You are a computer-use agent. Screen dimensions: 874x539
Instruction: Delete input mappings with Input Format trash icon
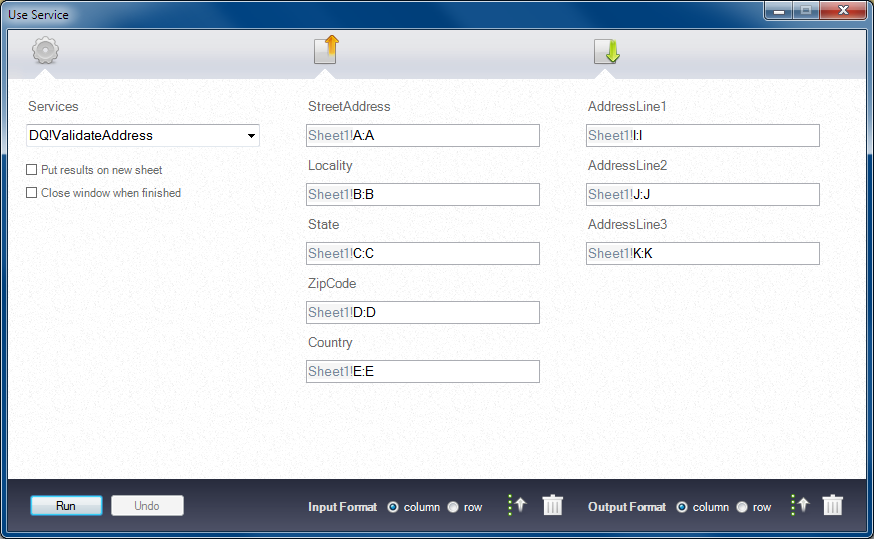(553, 505)
